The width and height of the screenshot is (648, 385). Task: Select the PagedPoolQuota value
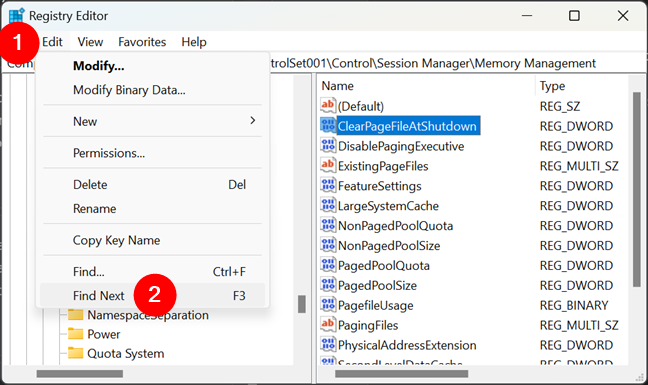coord(384,266)
